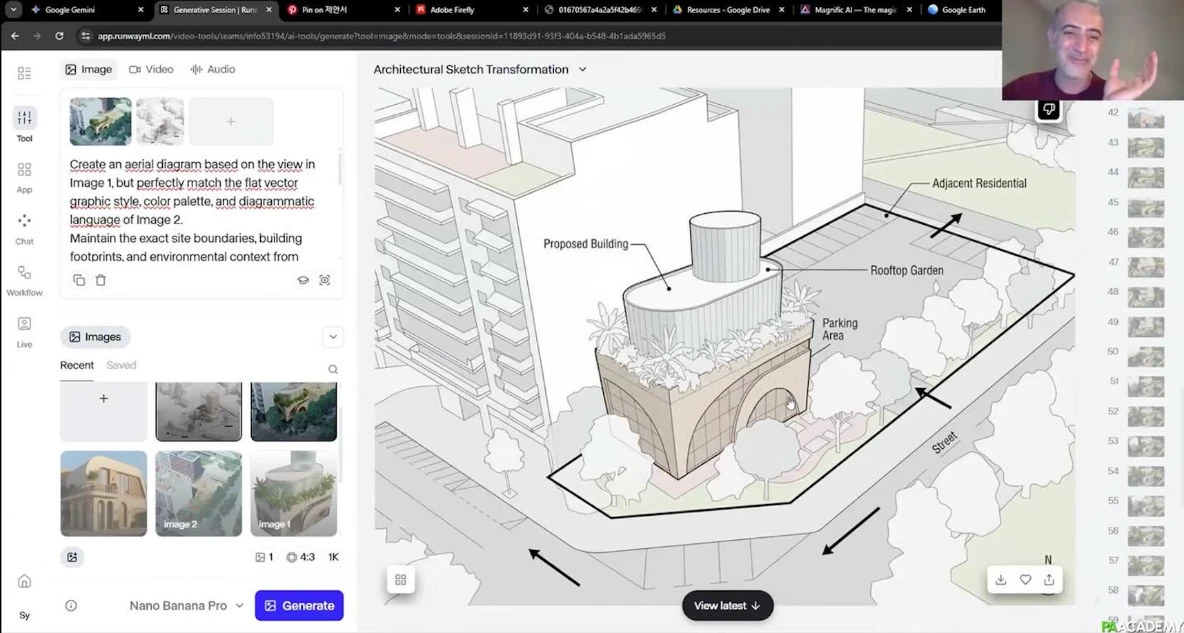Copy the prompt text with copy icon

(79, 281)
